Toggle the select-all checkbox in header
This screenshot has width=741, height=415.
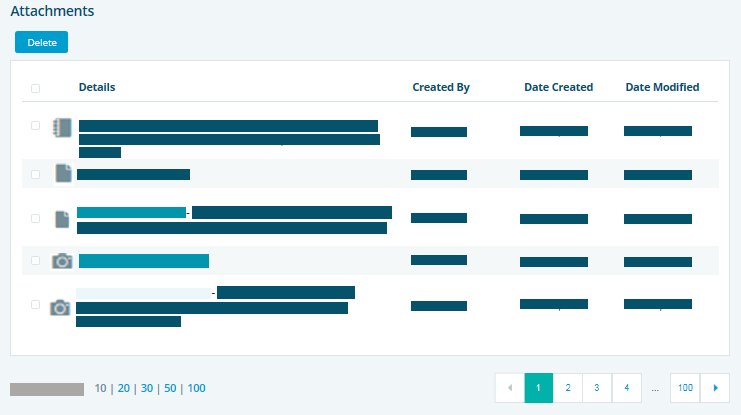tap(35, 88)
